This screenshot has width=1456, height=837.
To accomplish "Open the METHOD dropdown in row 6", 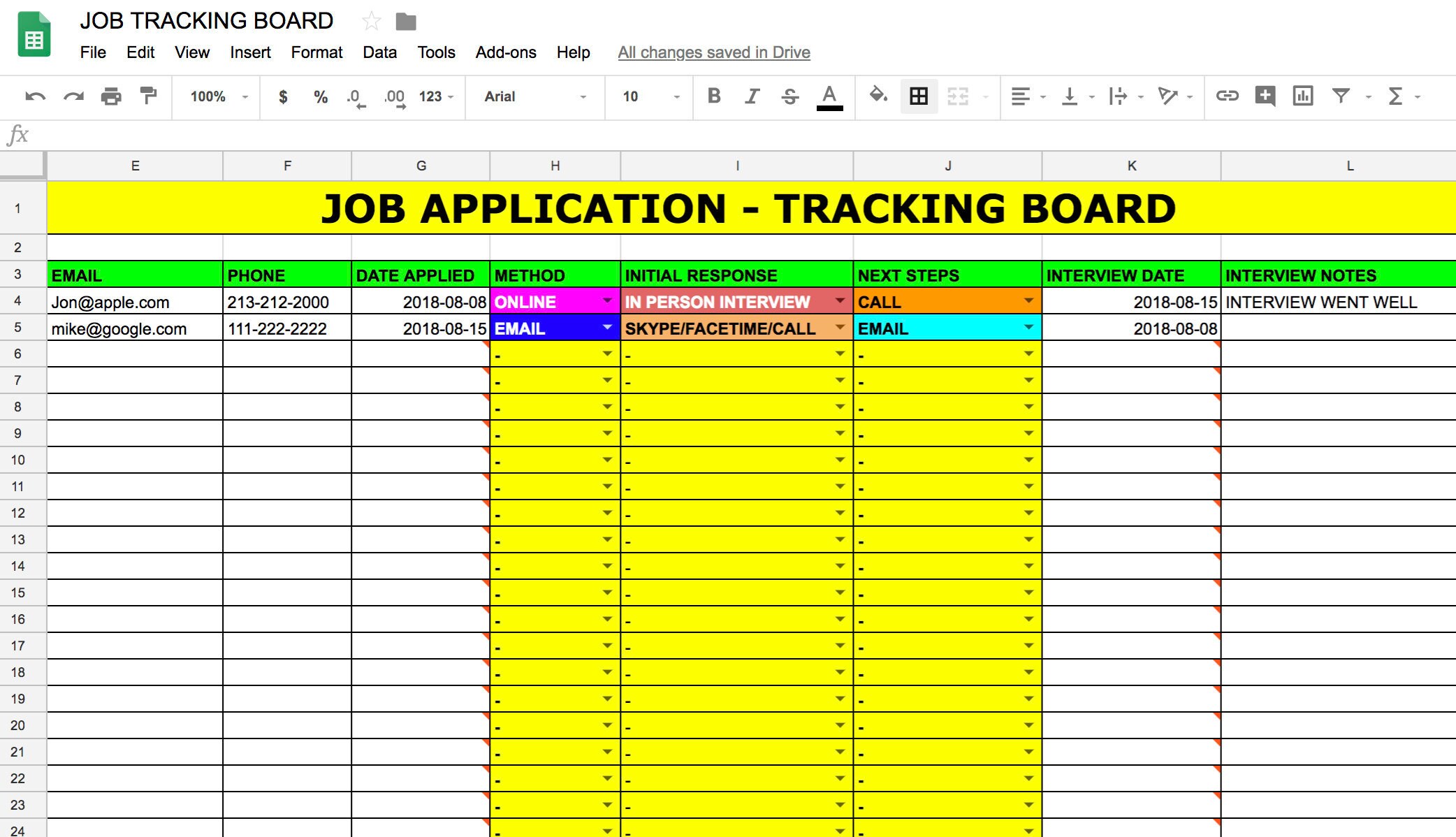I will point(606,354).
